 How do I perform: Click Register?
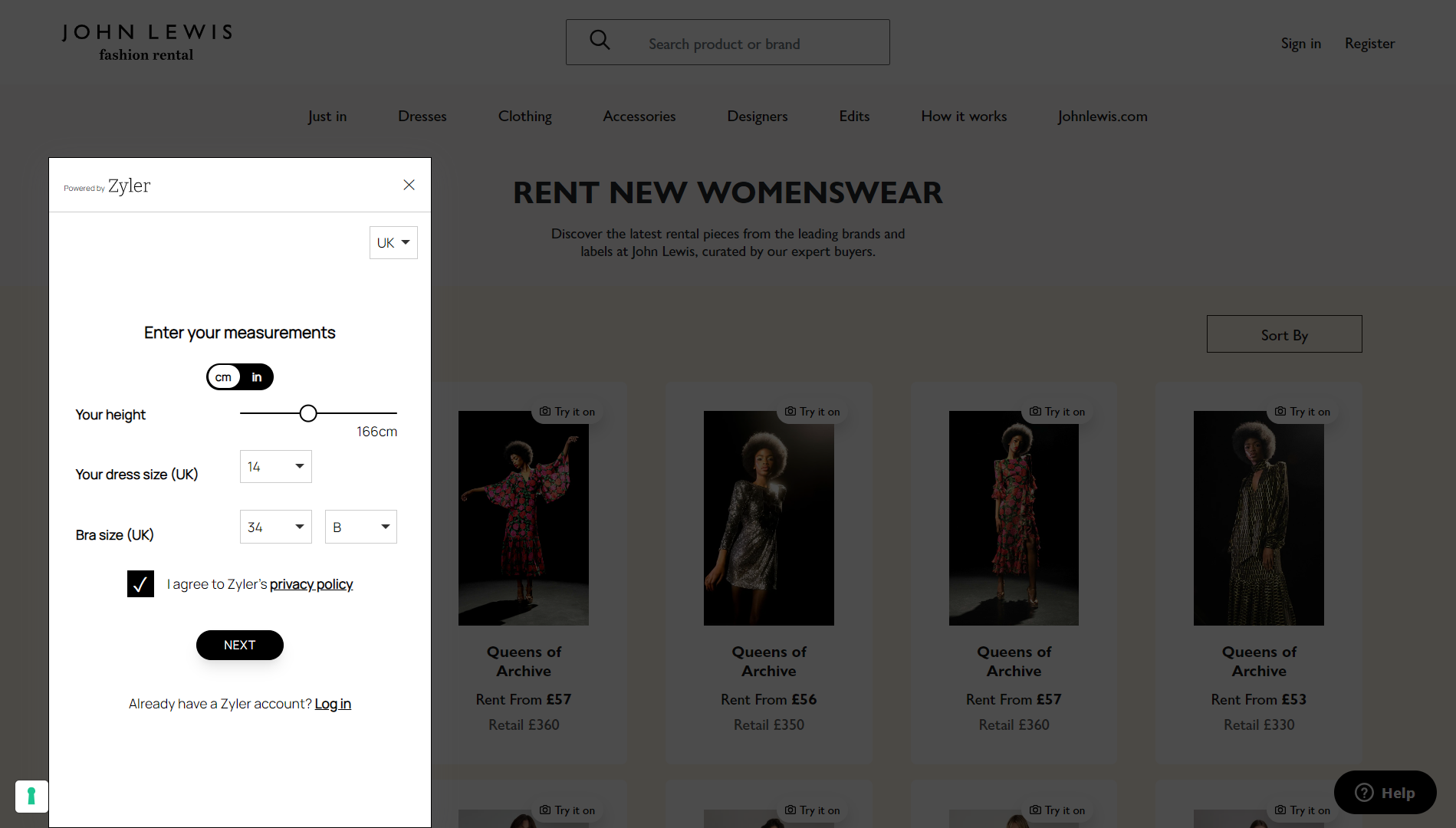tap(1369, 44)
